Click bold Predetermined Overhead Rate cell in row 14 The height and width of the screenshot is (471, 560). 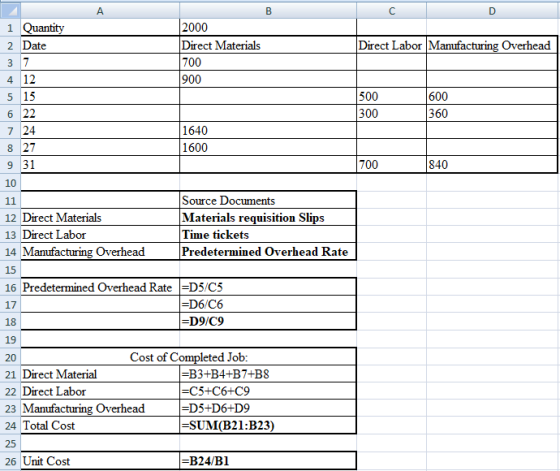click(268, 252)
